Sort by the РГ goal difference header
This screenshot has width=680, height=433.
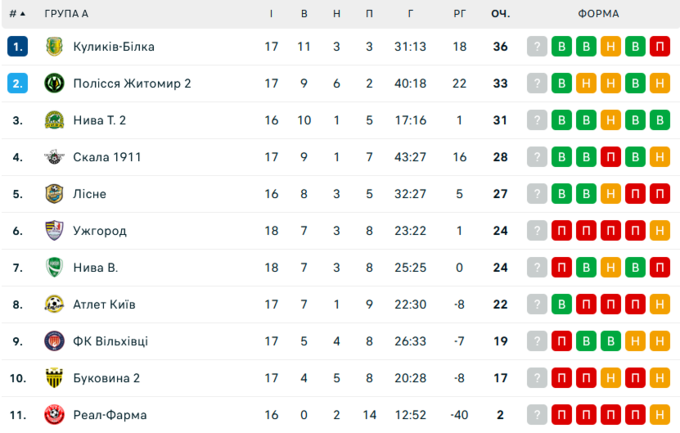(459, 14)
